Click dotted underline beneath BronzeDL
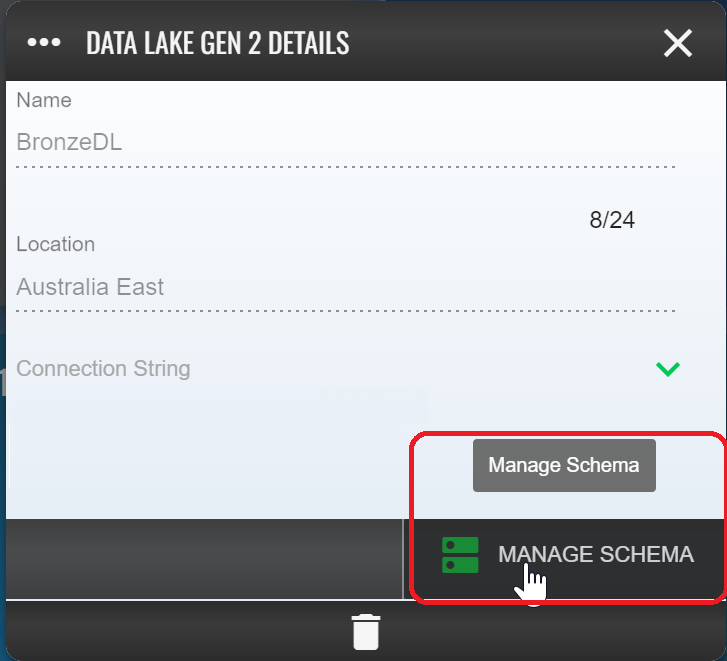 pos(345,167)
